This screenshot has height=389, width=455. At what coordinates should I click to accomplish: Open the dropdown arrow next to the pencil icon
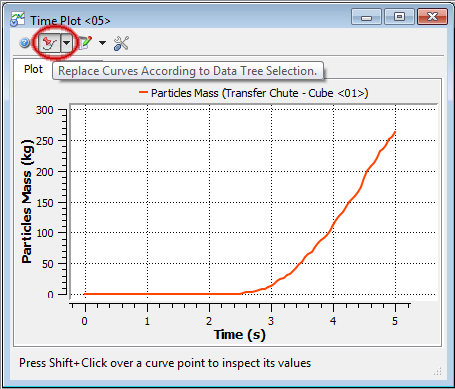[x=102, y=43]
